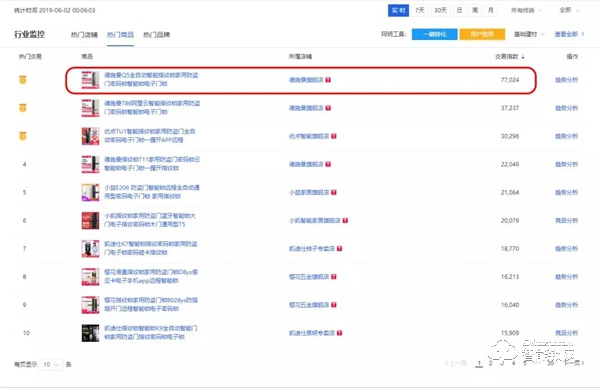This screenshot has height=388, width=600.
Task: Click the Tmall badge in the 20,076 row
Action: click(345, 220)
